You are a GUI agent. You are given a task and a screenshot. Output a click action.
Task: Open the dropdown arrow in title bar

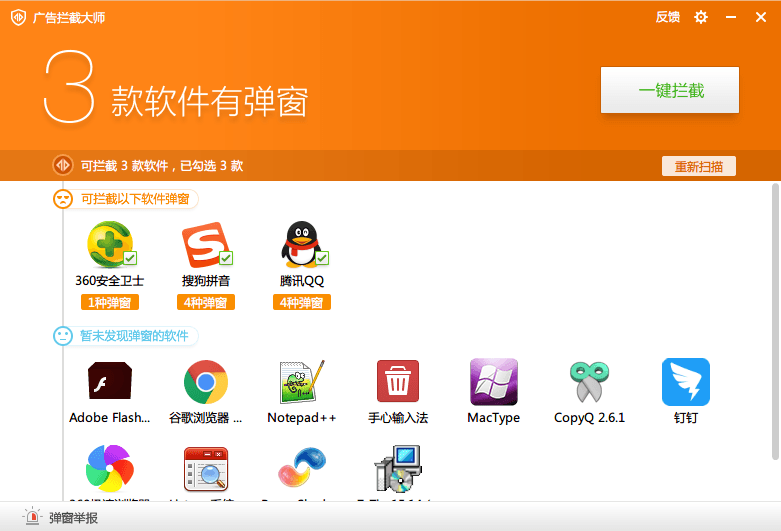coord(731,17)
